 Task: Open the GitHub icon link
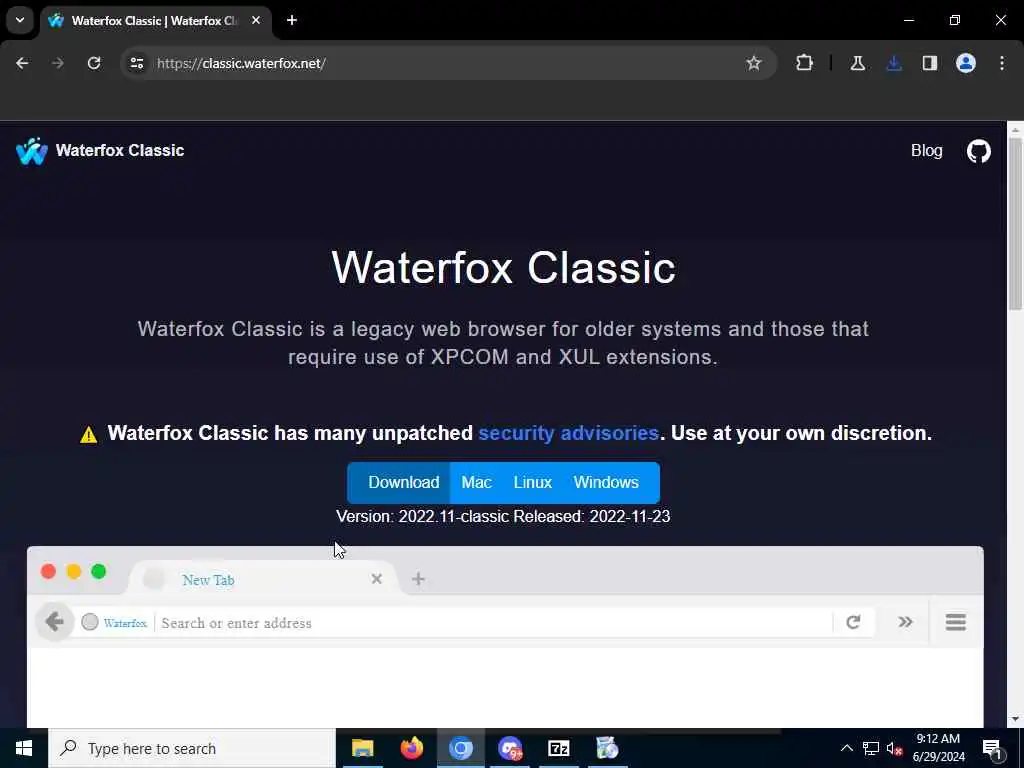coord(978,151)
